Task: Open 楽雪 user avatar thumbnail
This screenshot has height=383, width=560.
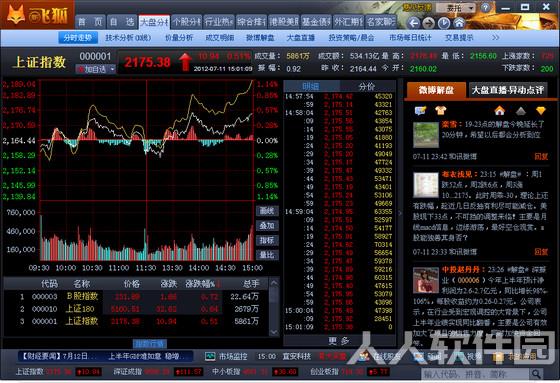Action: 426,135
